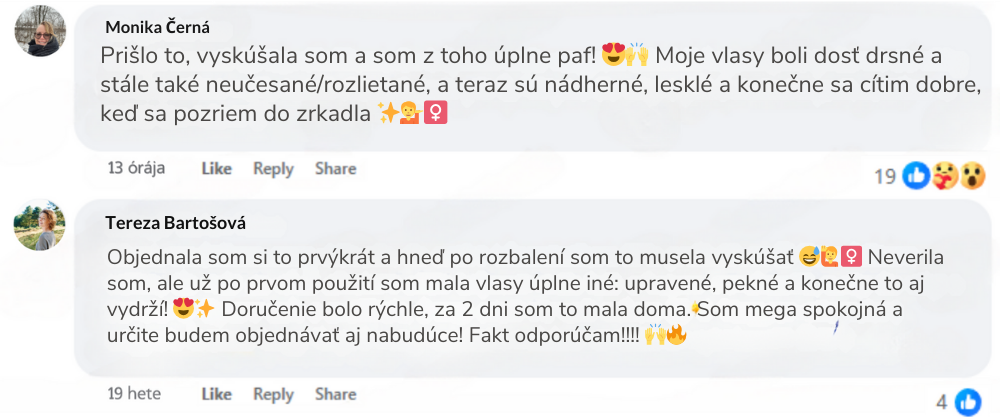Reply to Monika Černá's comment
This screenshot has height=417, width=1000.
(x=273, y=169)
